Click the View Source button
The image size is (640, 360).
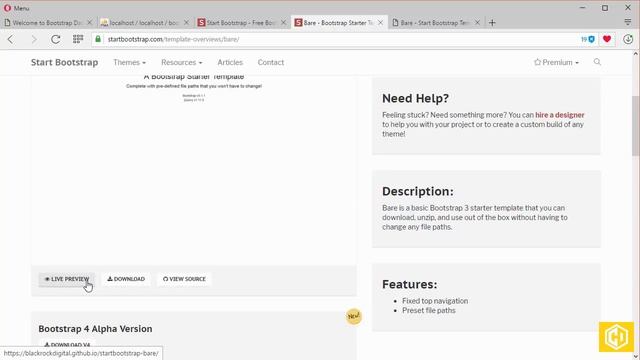[184, 279]
